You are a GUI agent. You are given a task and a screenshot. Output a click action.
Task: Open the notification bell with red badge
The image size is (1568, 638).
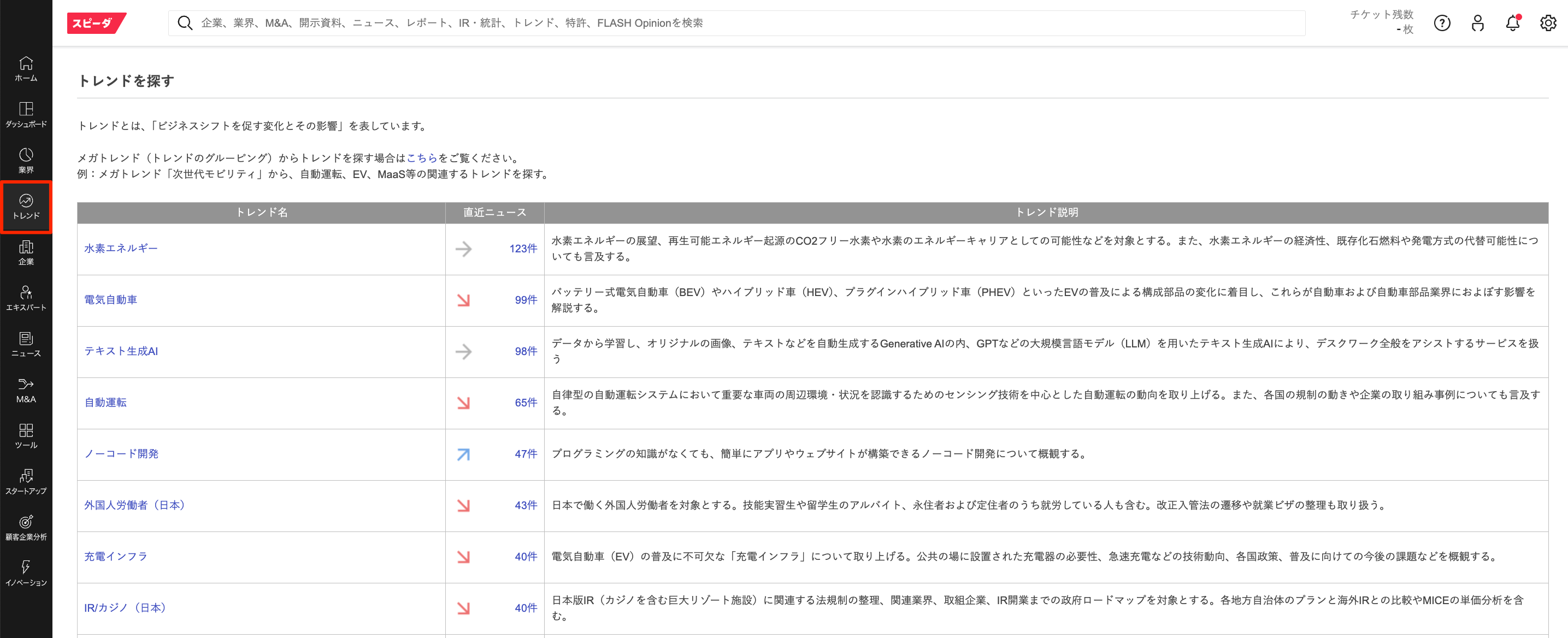click(1513, 23)
